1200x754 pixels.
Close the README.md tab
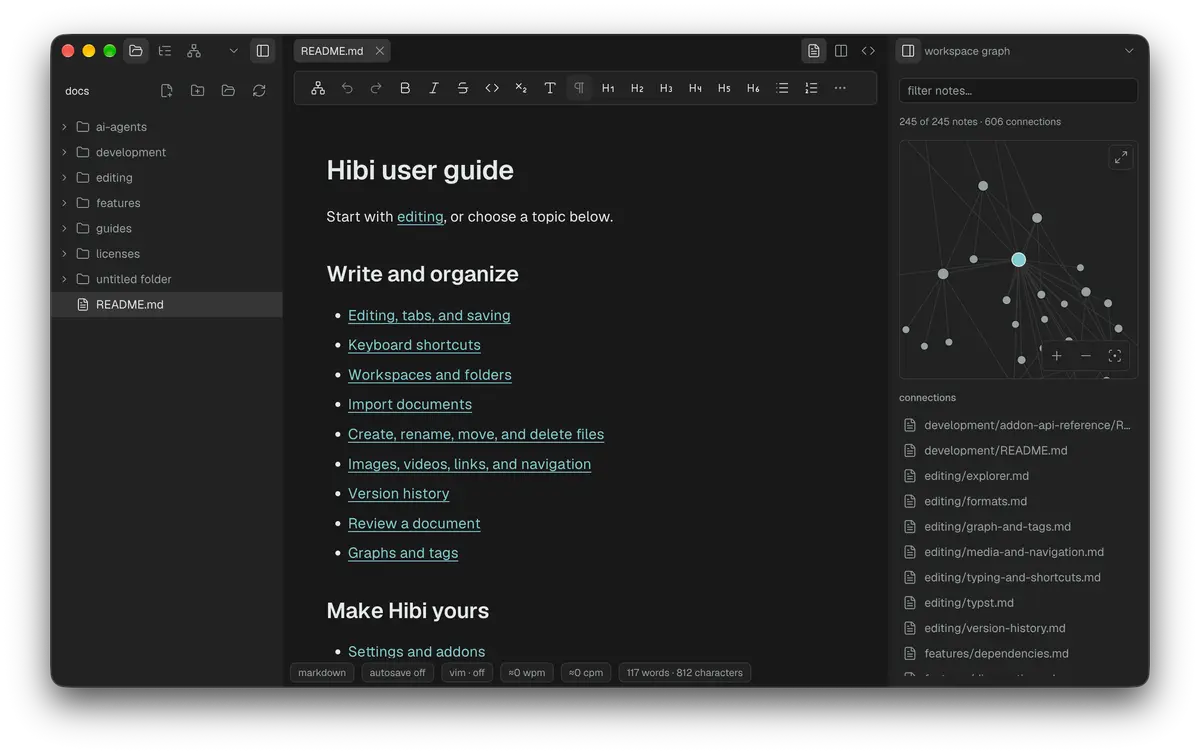point(380,51)
